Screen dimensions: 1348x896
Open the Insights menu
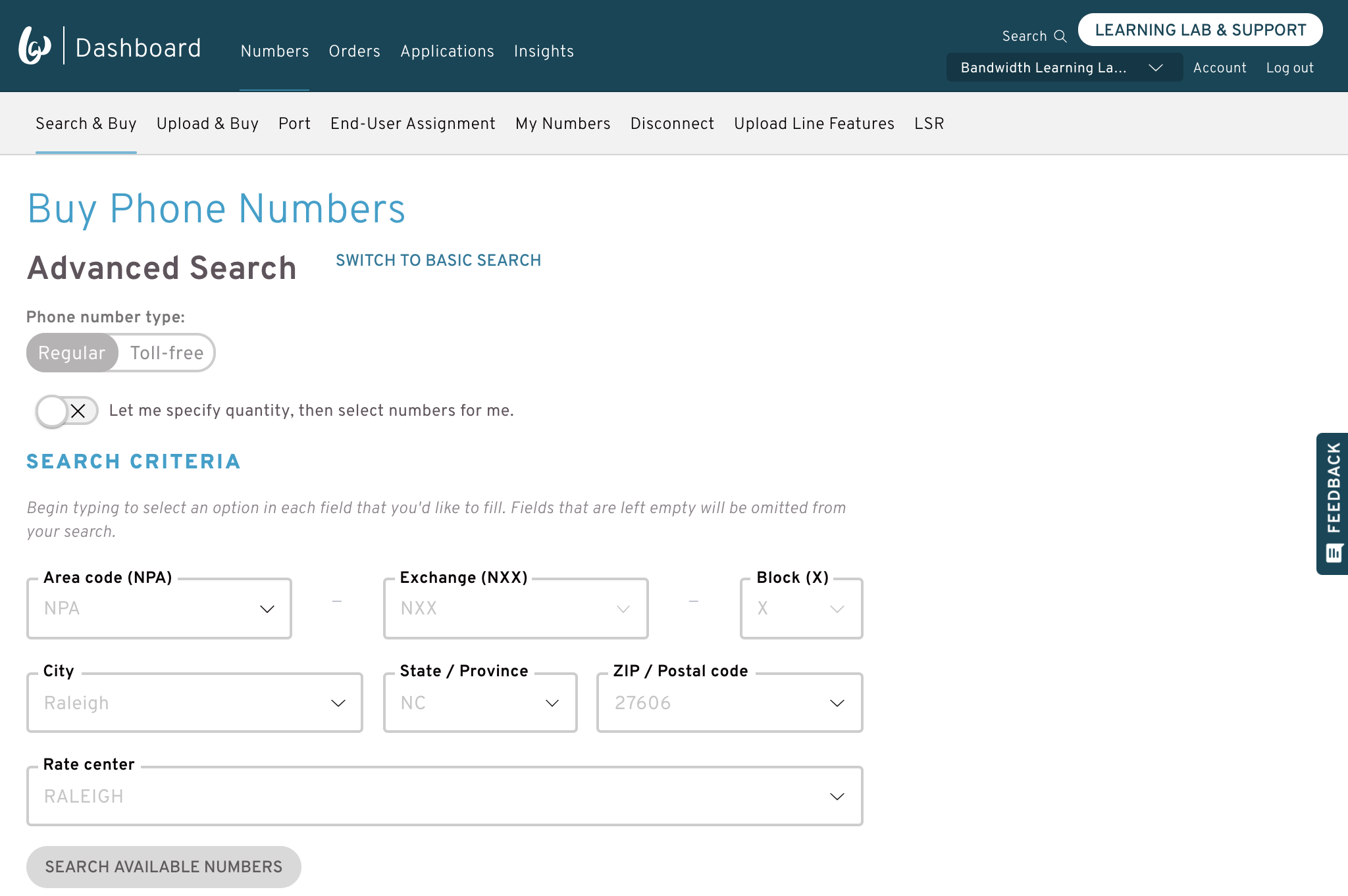544,51
